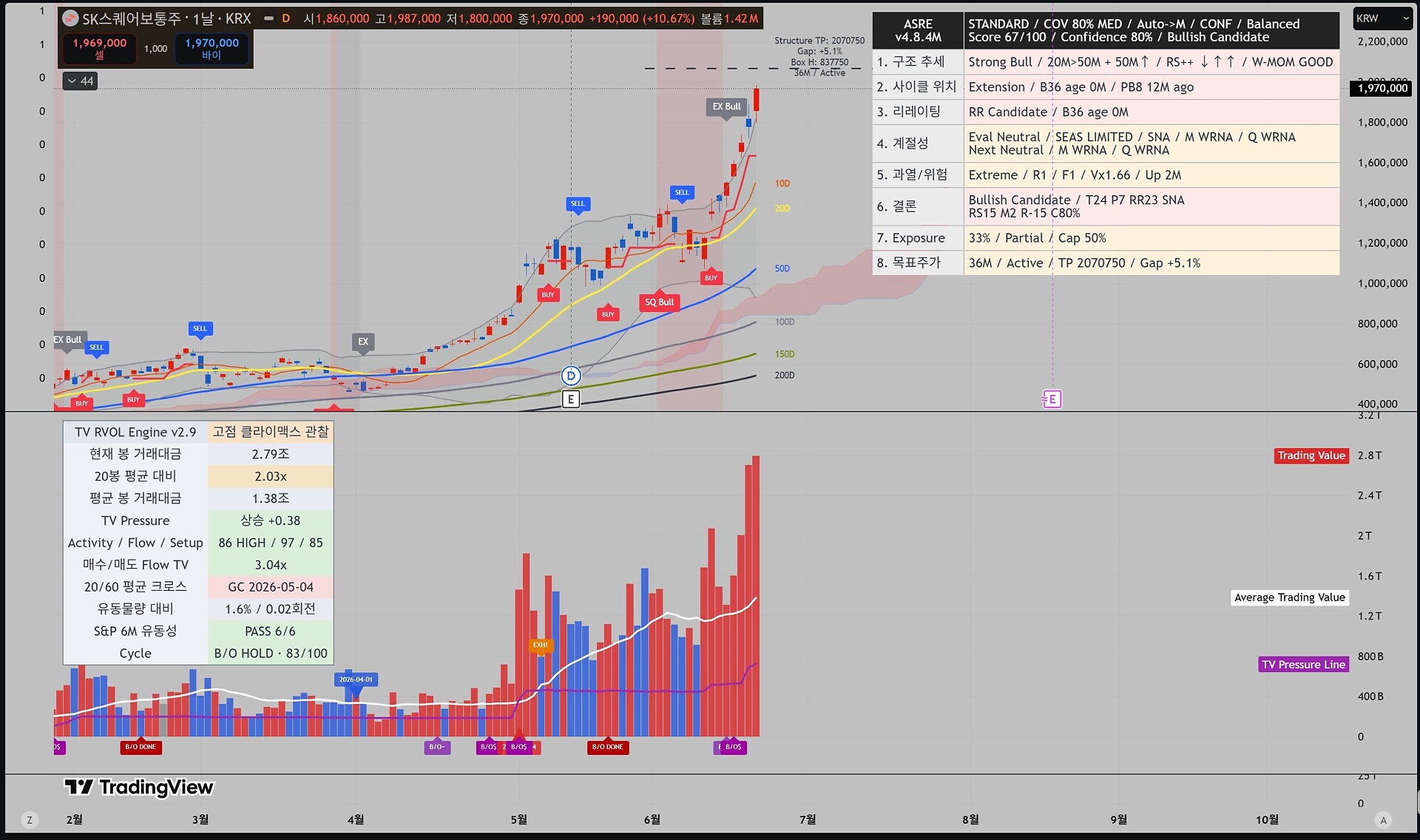Click the blue 2026-04-01 date marker

356,680
